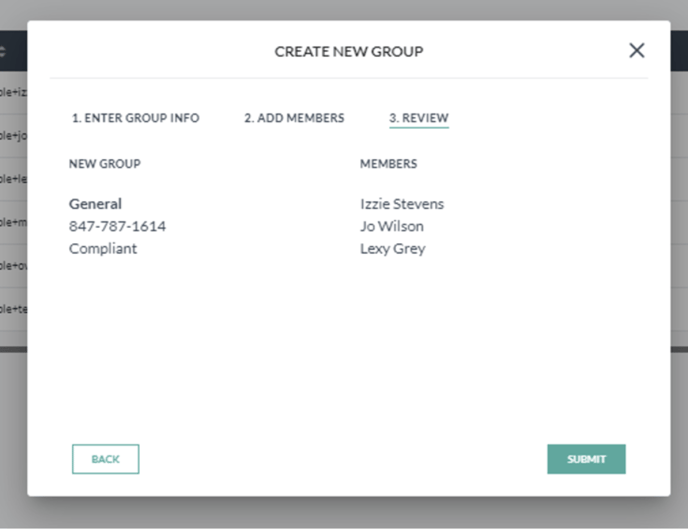688x529 pixels.
Task: Click the Members section heading
Action: [388, 163]
